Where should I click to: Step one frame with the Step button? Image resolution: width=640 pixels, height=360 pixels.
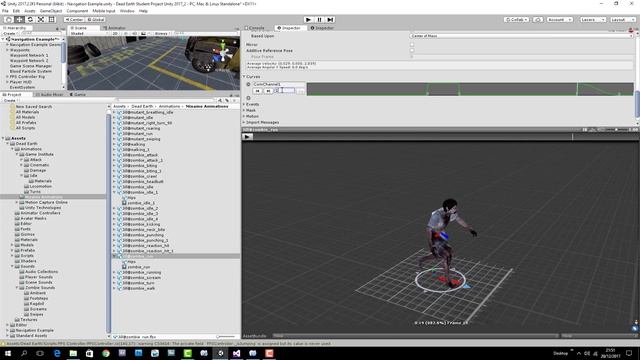point(331,20)
